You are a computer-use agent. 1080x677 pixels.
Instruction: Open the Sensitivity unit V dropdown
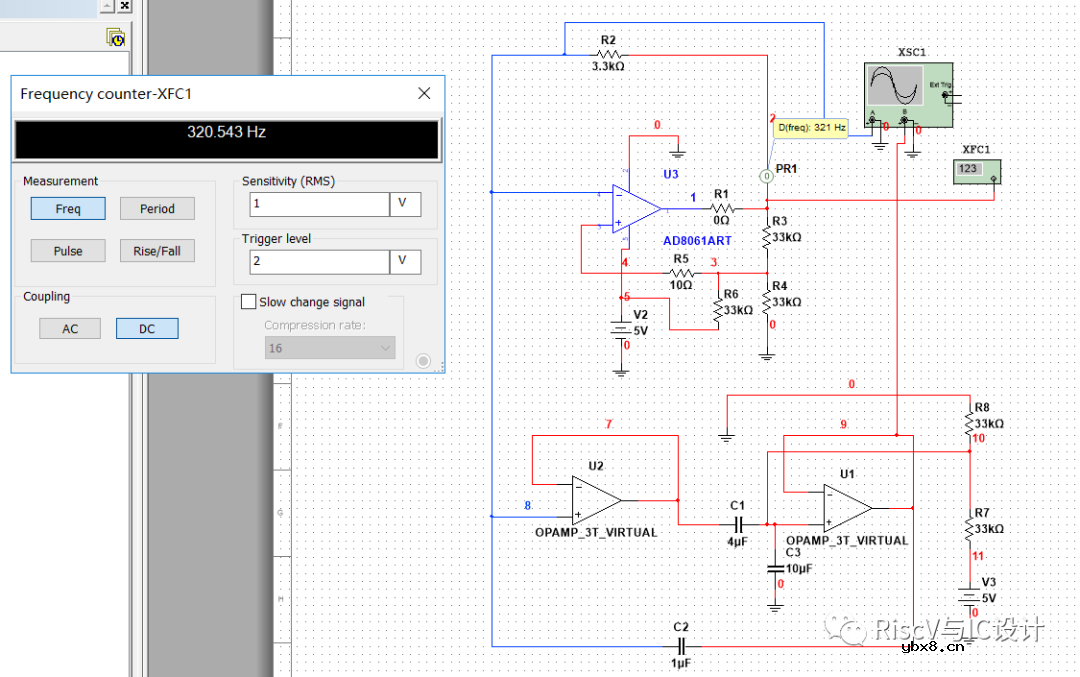coord(406,204)
